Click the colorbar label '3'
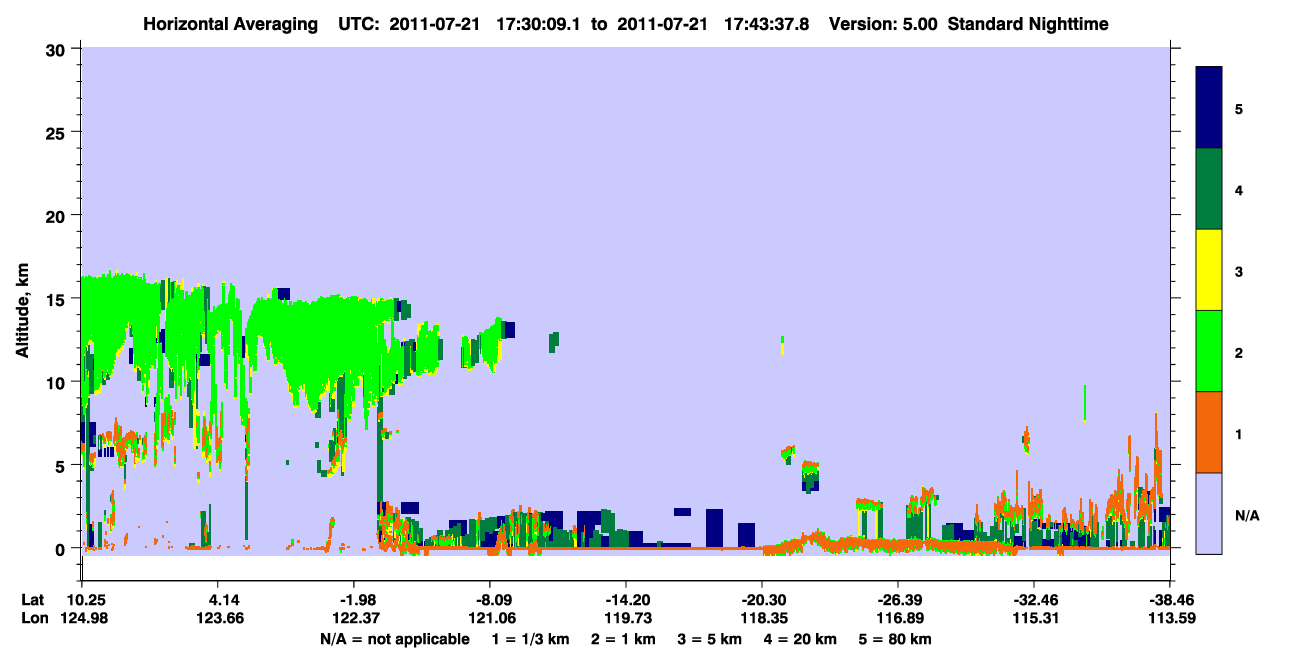The width and height of the screenshot is (1300, 667). (x=1239, y=271)
